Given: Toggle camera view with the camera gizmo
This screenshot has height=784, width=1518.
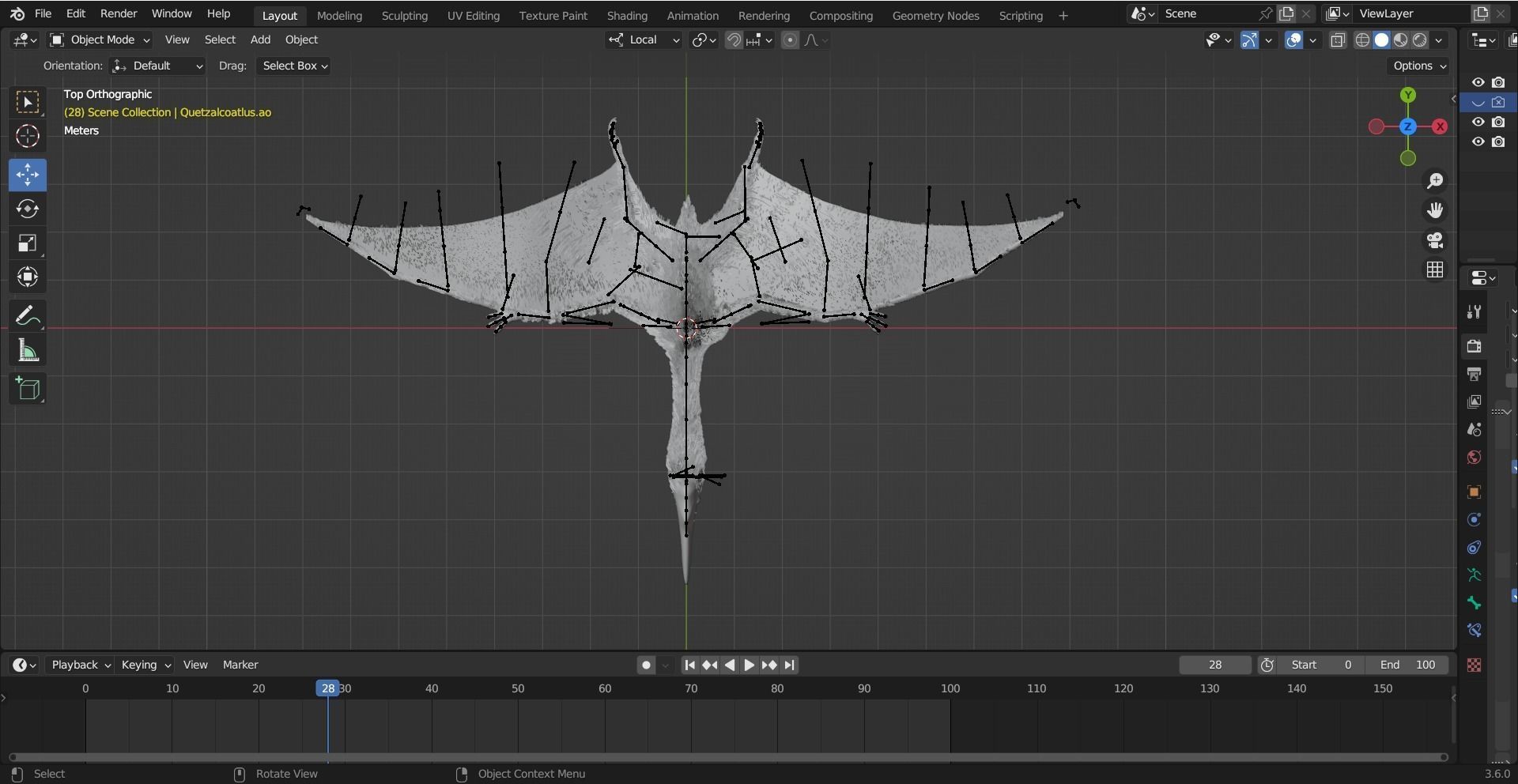Looking at the screenshot, I should pyautogui.click(x=1435, y=240).
